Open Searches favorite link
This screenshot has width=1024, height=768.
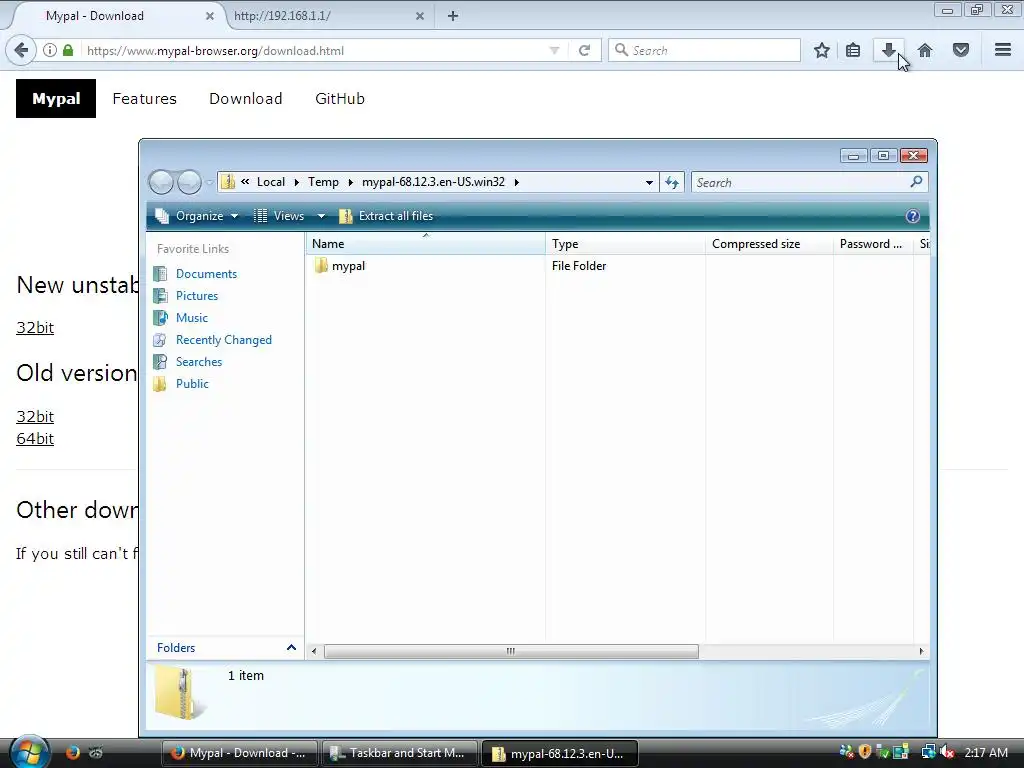pyautogui.click(x=199, y=362)
